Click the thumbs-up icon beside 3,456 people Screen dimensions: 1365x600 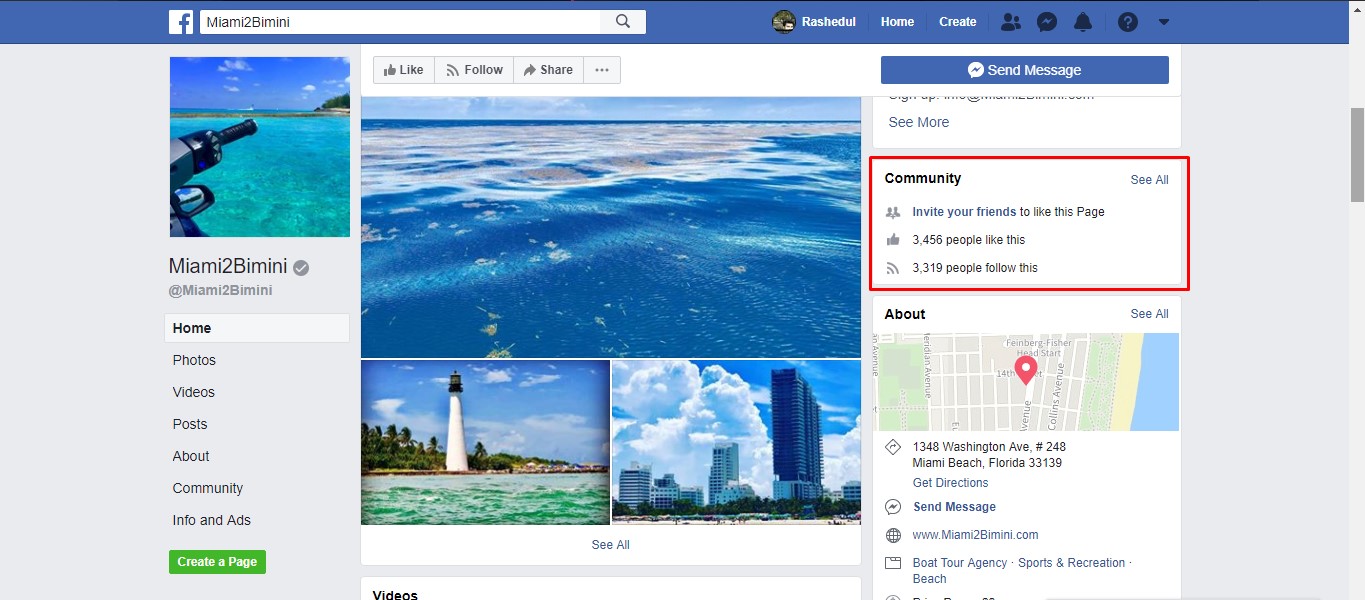point(893,240)
